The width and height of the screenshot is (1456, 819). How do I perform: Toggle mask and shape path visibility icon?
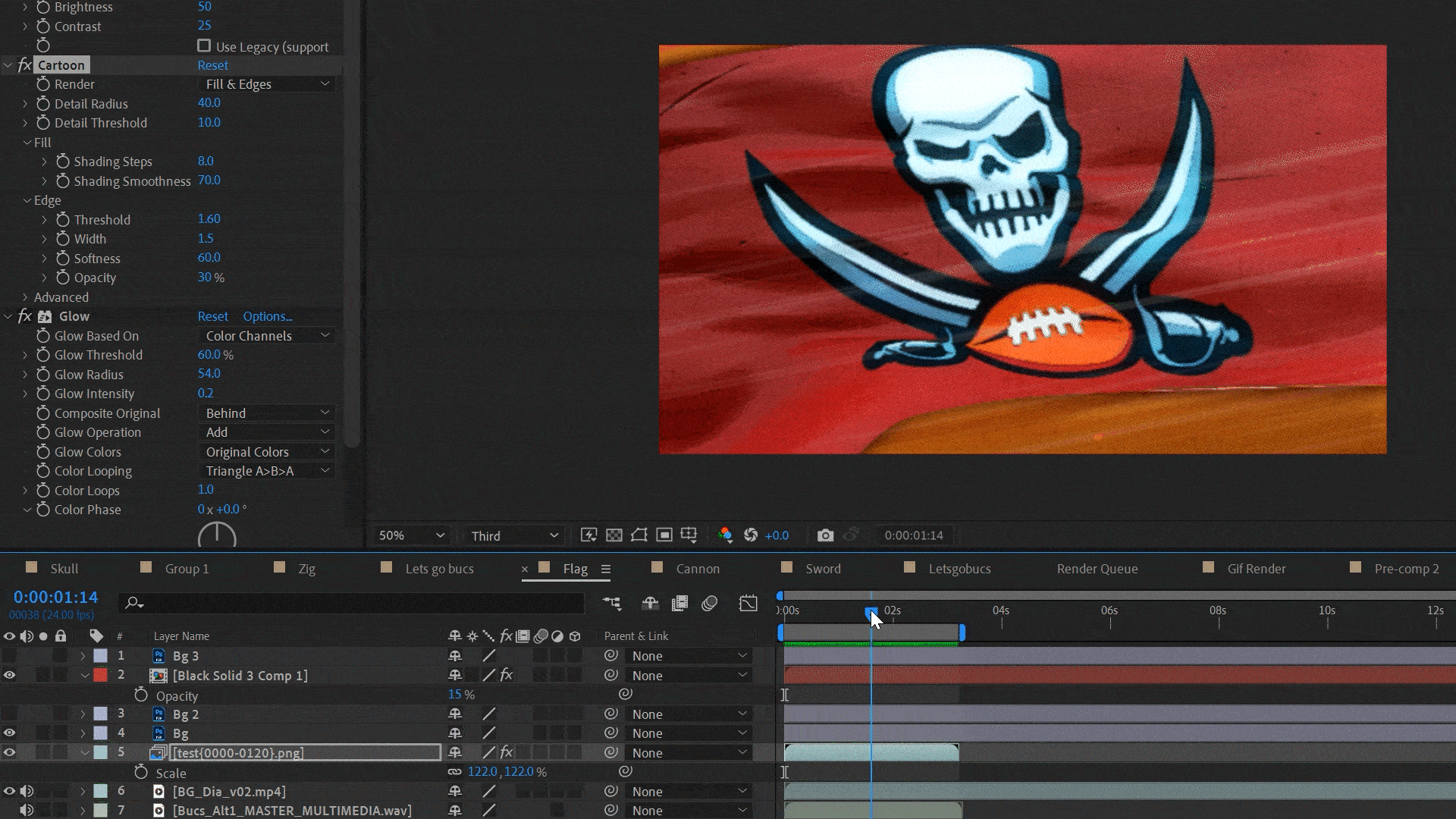coord(639,535)
